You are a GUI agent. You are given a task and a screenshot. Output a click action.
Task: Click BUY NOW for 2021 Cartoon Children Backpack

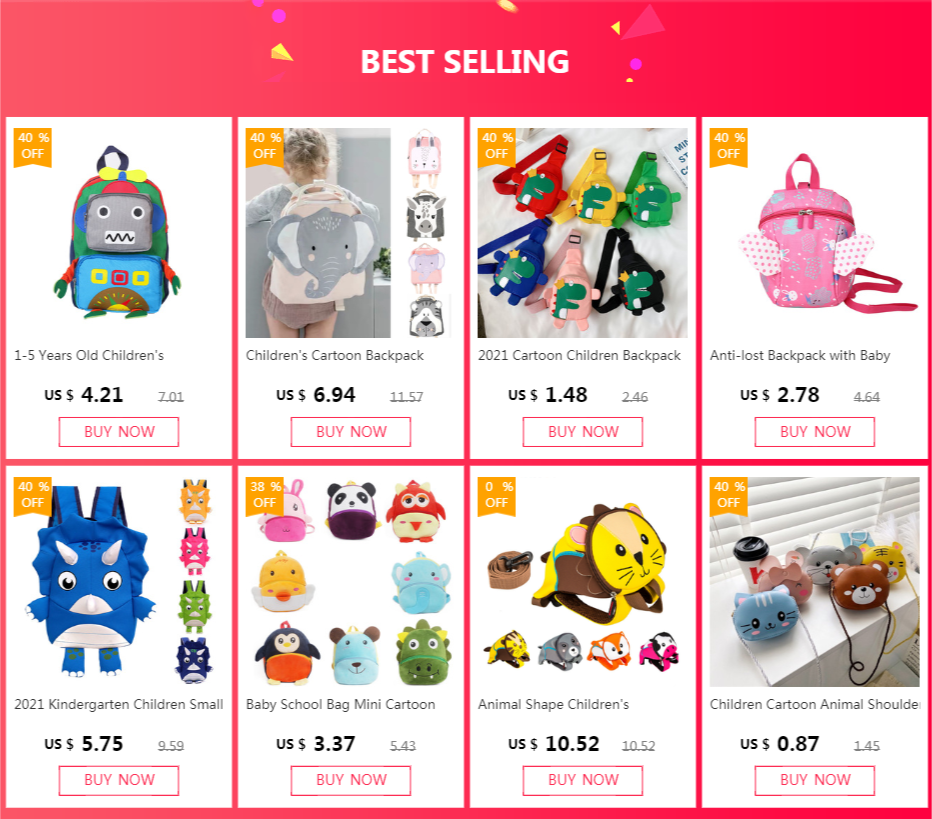(582, 431)
